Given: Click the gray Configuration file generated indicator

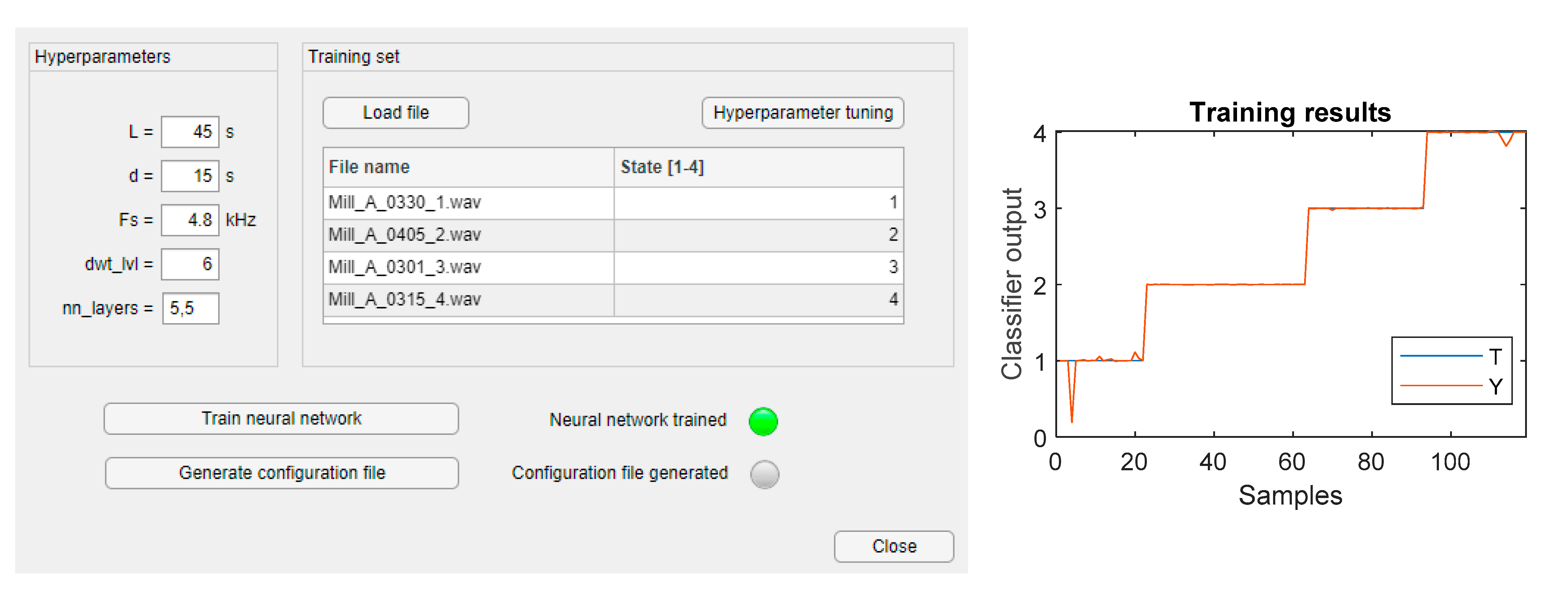Looking at the screenshot, I should coord(764,474).
